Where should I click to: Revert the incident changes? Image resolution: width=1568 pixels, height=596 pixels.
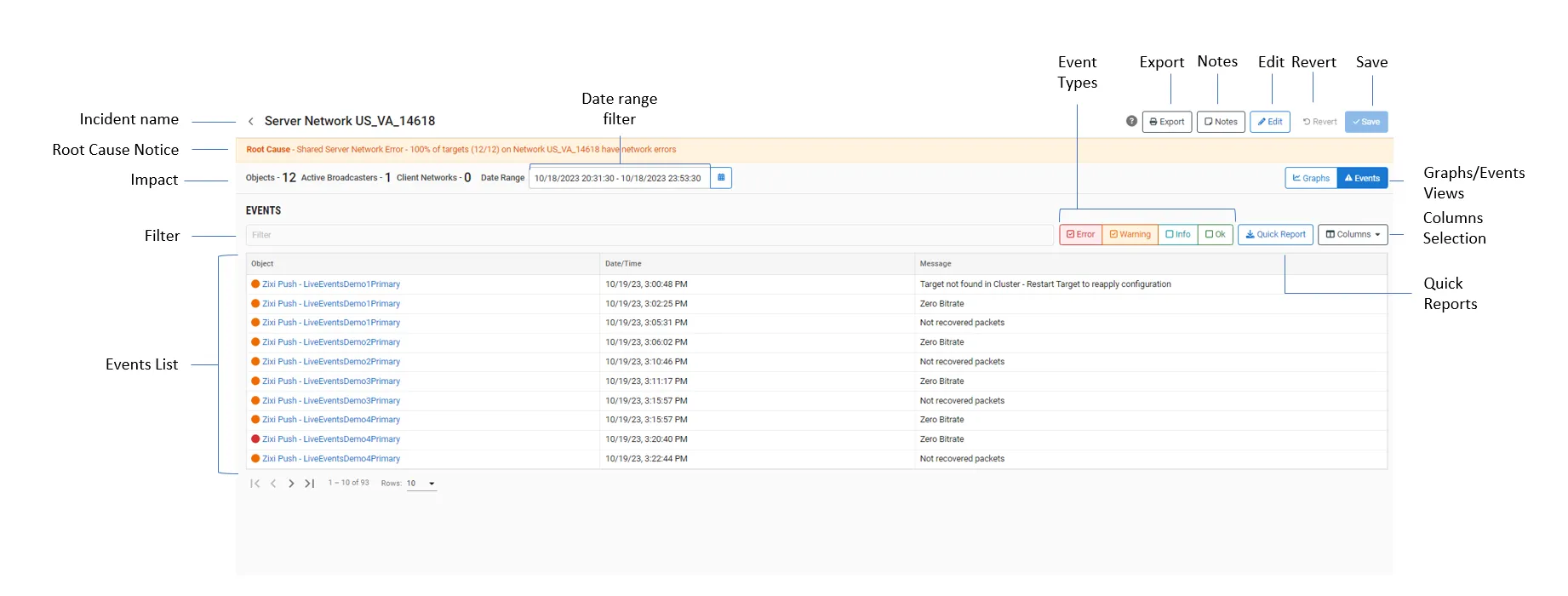point(1319,122)
